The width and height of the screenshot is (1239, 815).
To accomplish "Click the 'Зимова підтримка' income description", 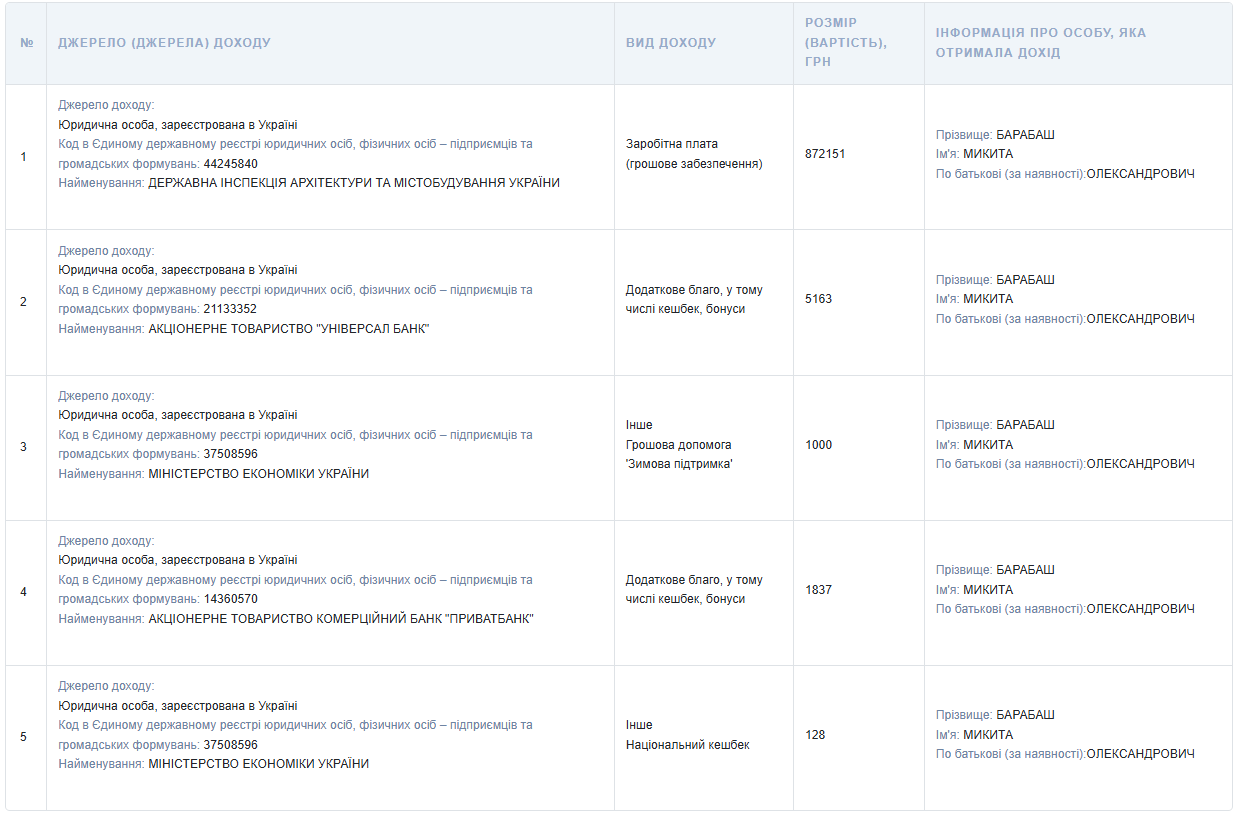I will 679,464.
